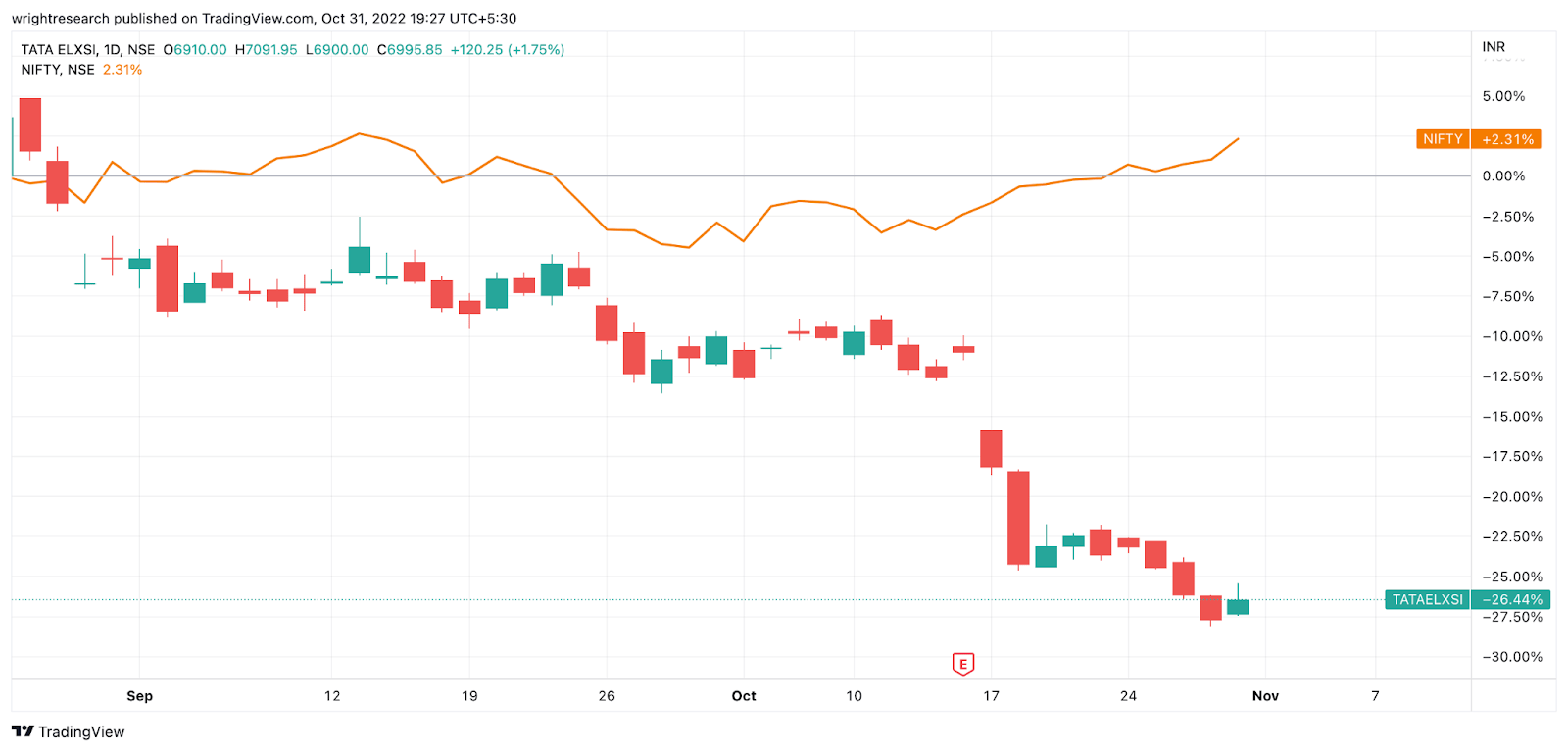
Task: Click the 5.00% price axis label
Action: pos(1503,96)
